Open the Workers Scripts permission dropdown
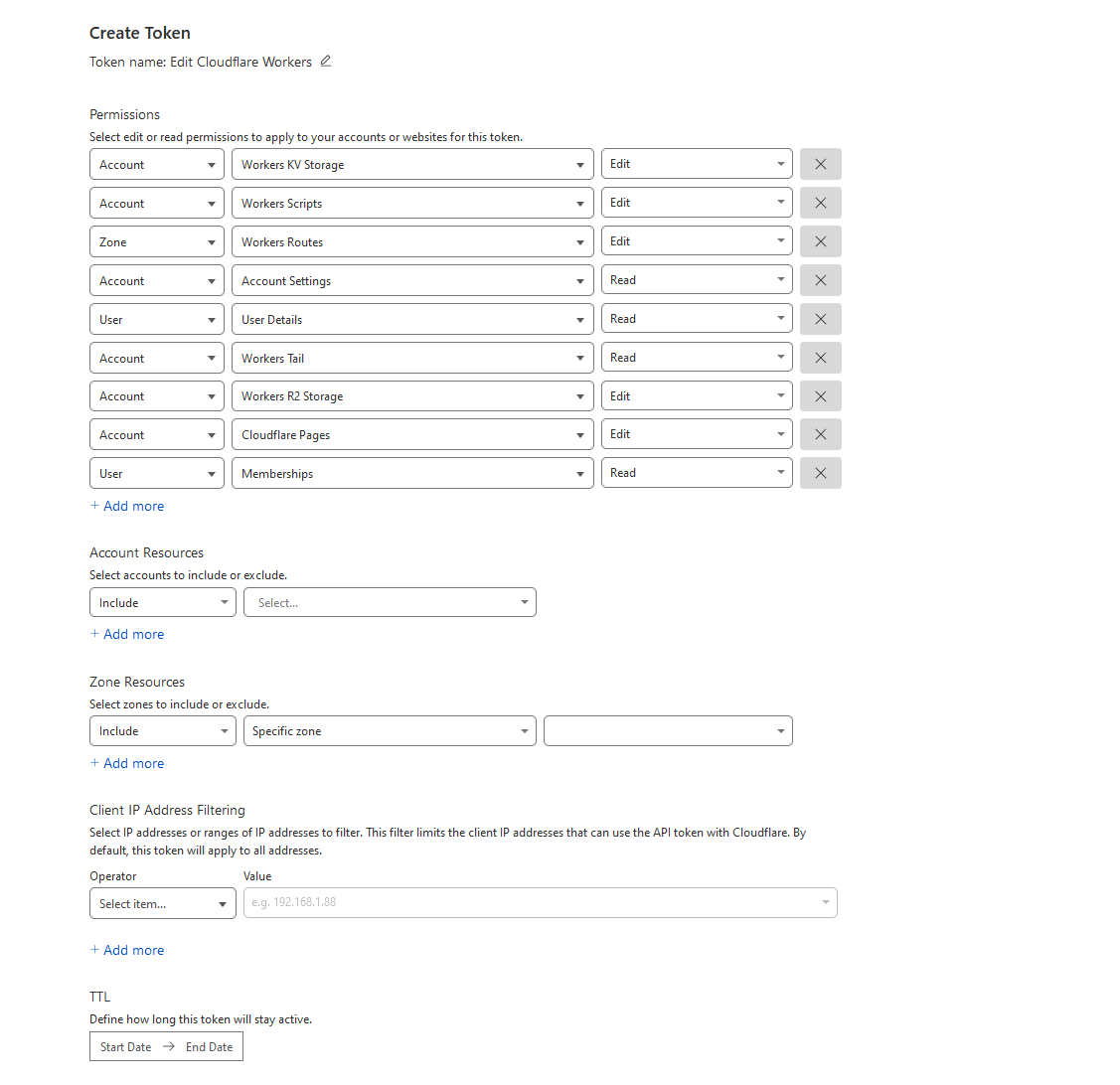The height and width of the screenshot is (1085, 1120). click(412, 203)
